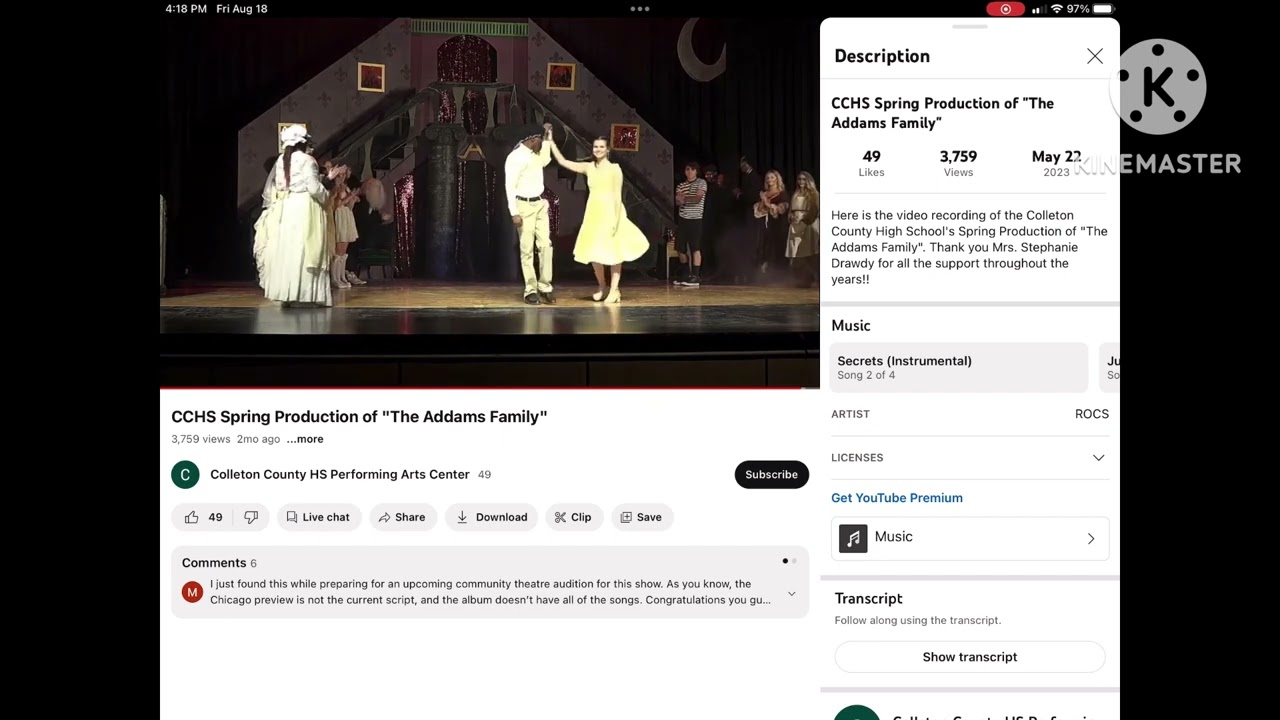This screenshot has width=1280, height=720.
Task: Open channel avatar C
Action: (x=185, y=474)
